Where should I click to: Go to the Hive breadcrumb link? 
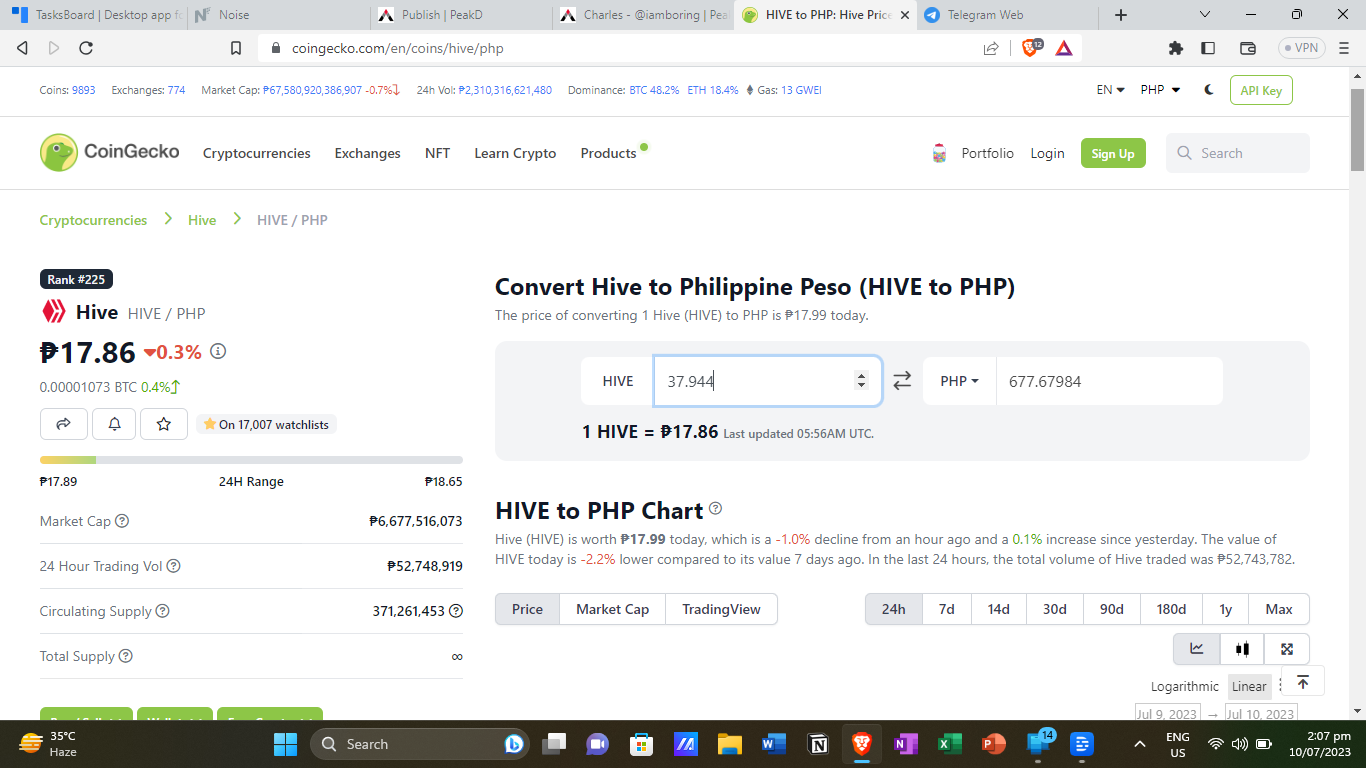pyautogui.click(x=202, y=220)
